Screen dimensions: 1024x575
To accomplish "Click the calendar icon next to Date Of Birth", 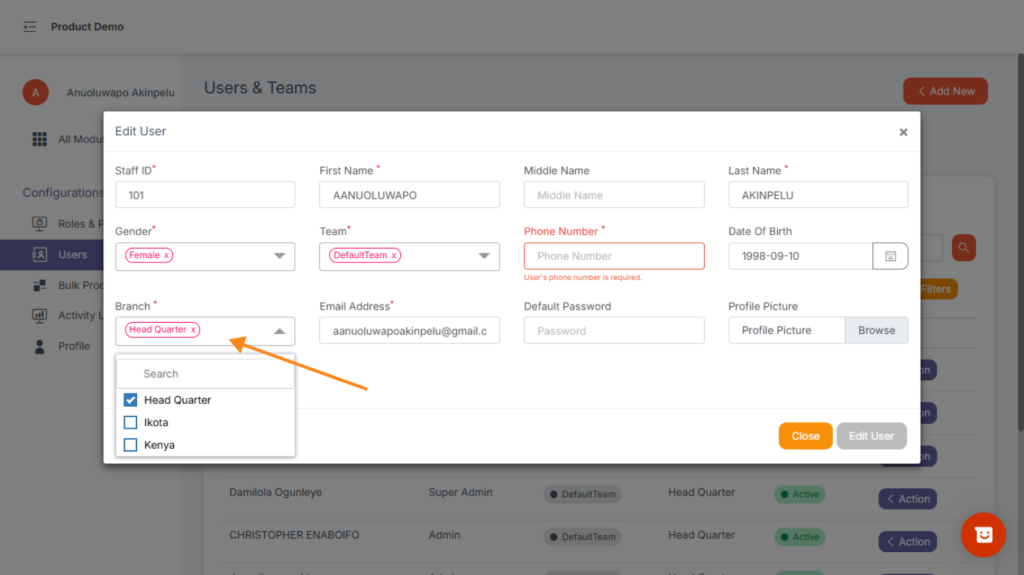I will coord(890,256).
